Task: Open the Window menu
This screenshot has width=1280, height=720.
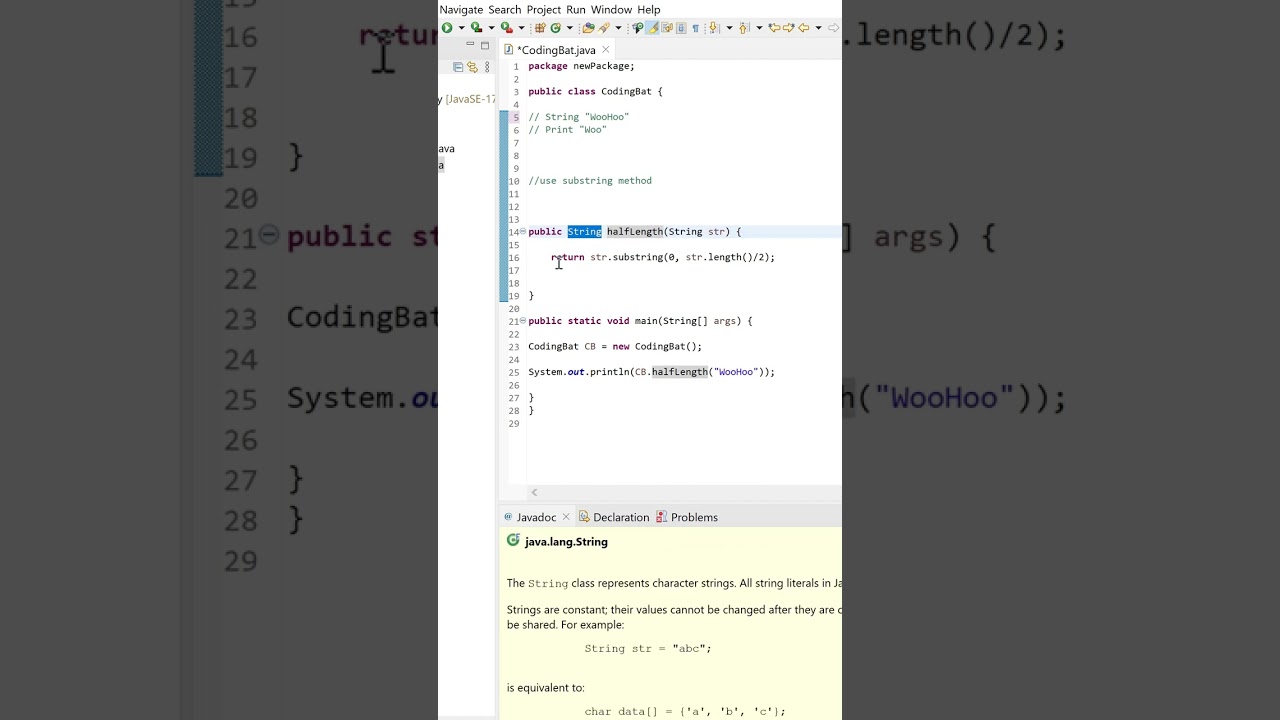Action: pos(611,9)
